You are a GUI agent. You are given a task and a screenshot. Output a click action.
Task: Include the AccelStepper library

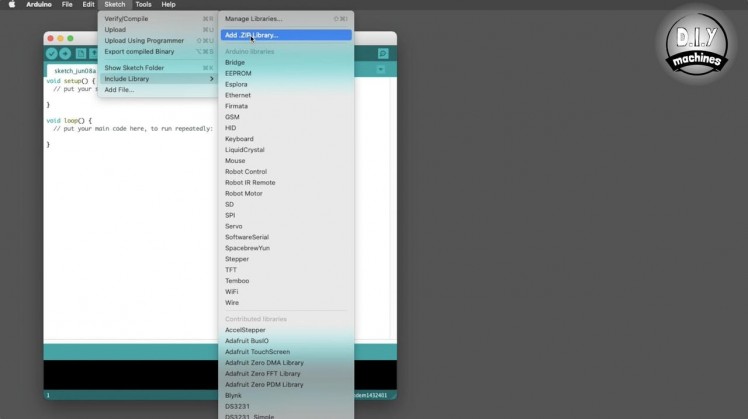click(286, 330)
